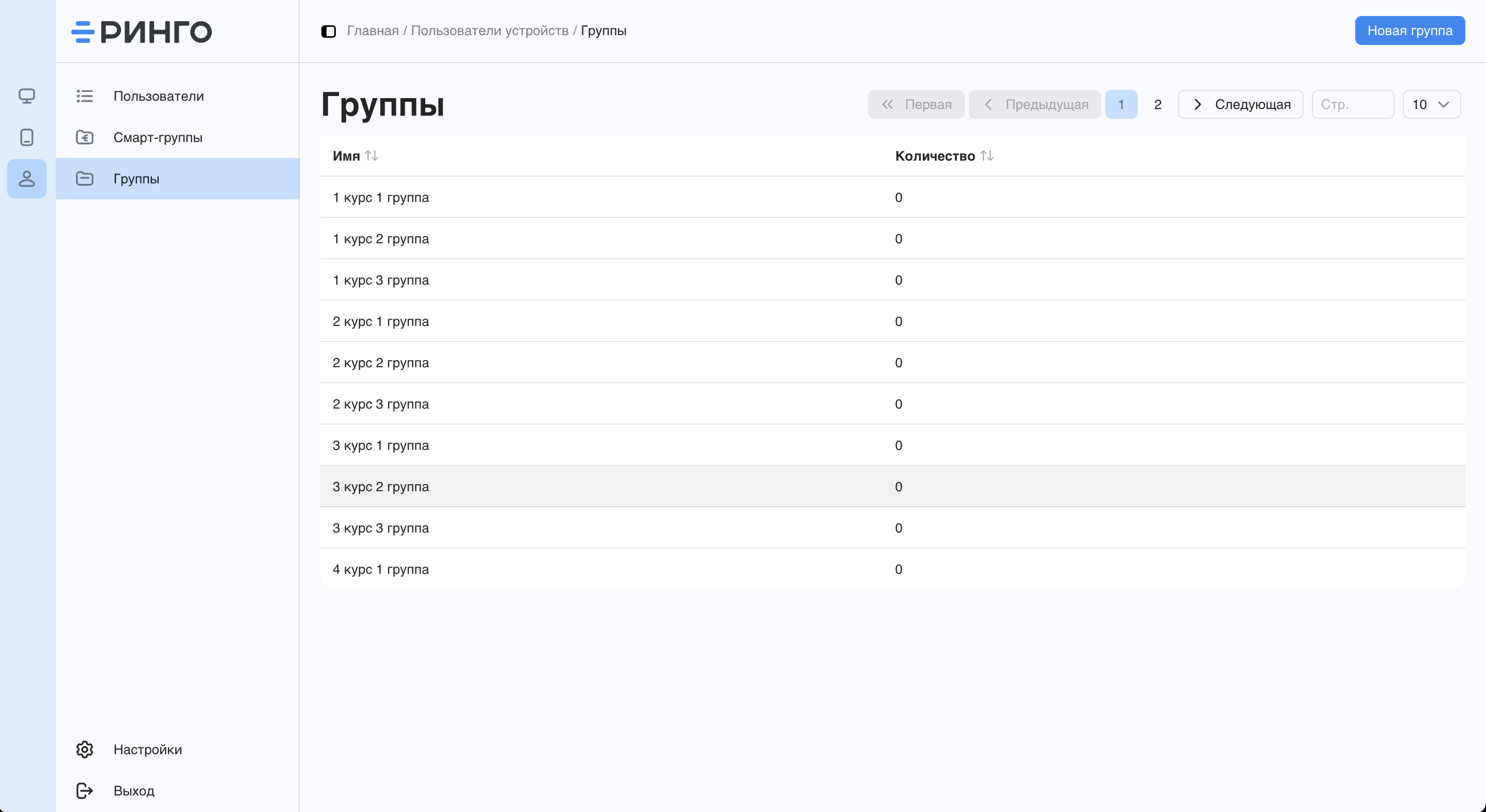Click the Ринго logo

click(142, 32)
